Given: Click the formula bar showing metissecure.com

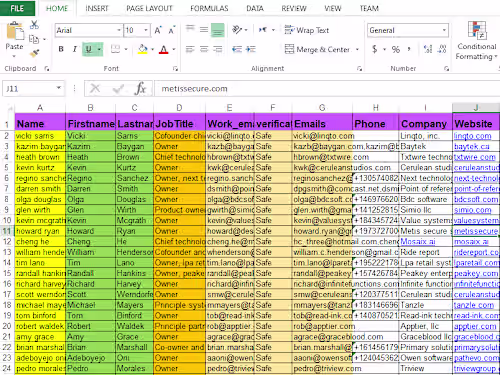Looking at the screenshot, I should click(327, 89).
